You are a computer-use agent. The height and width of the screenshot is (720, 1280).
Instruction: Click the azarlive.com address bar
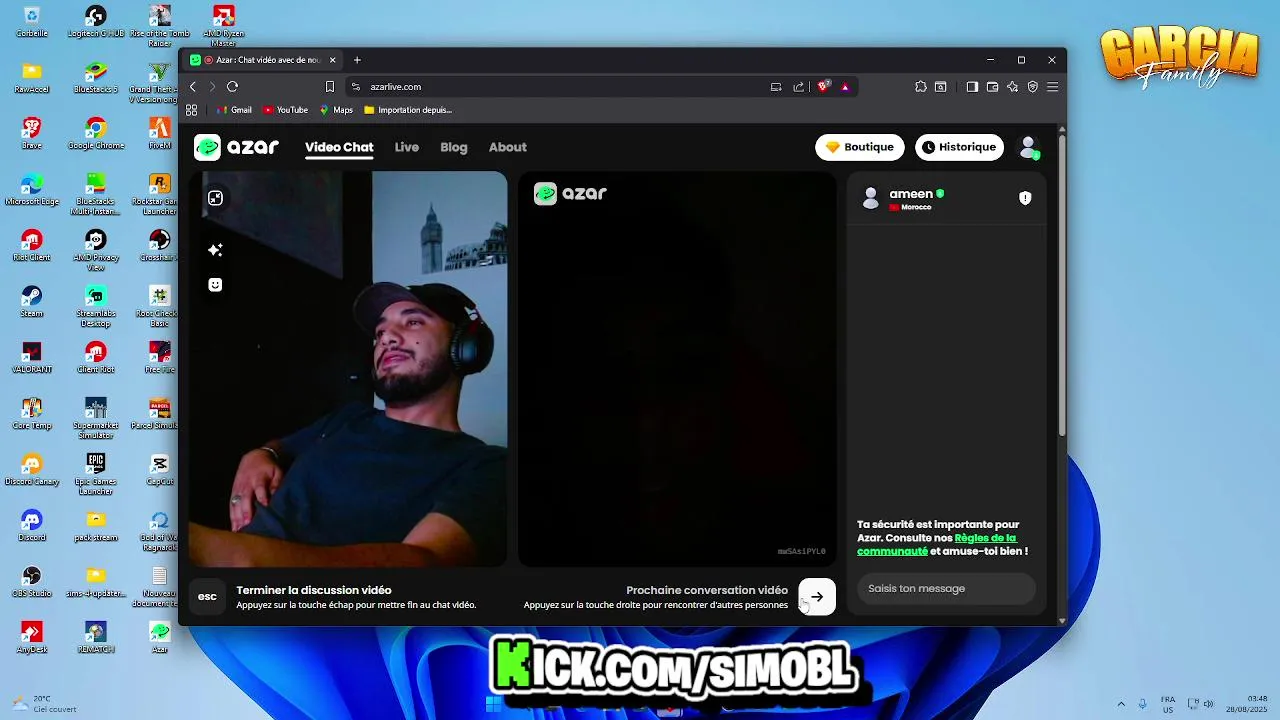point(560,87)
